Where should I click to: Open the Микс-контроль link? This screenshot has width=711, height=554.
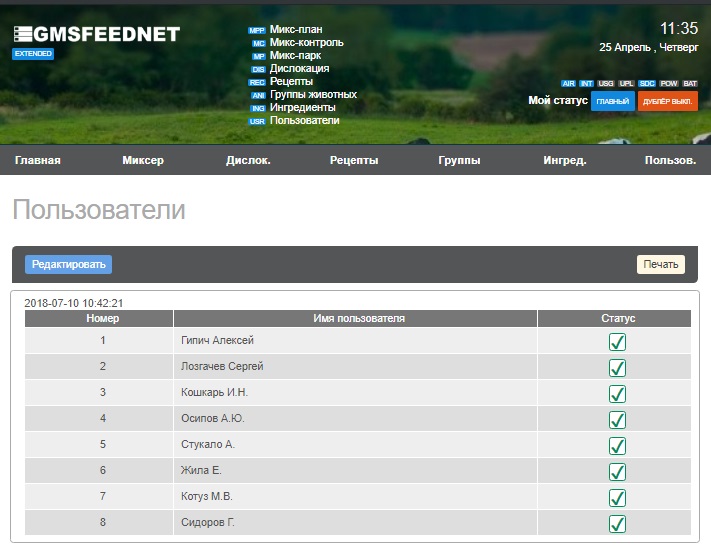click(307, 43)
